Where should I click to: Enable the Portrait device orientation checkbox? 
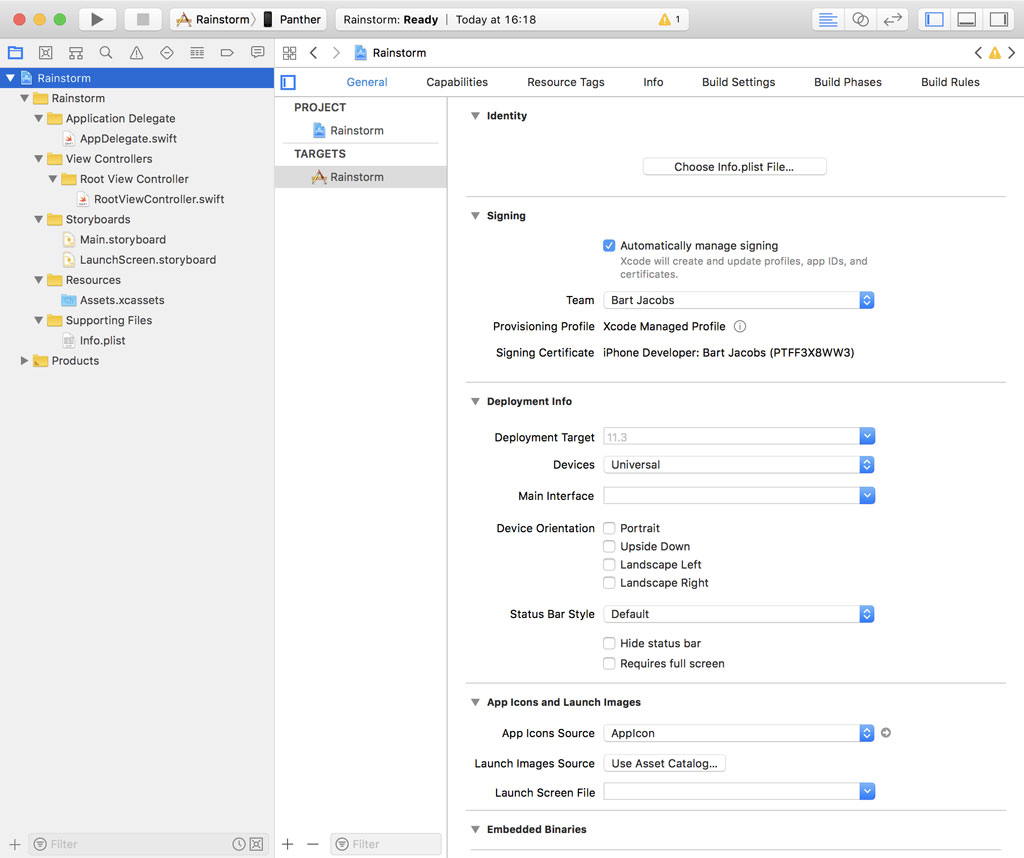(609, 528)
